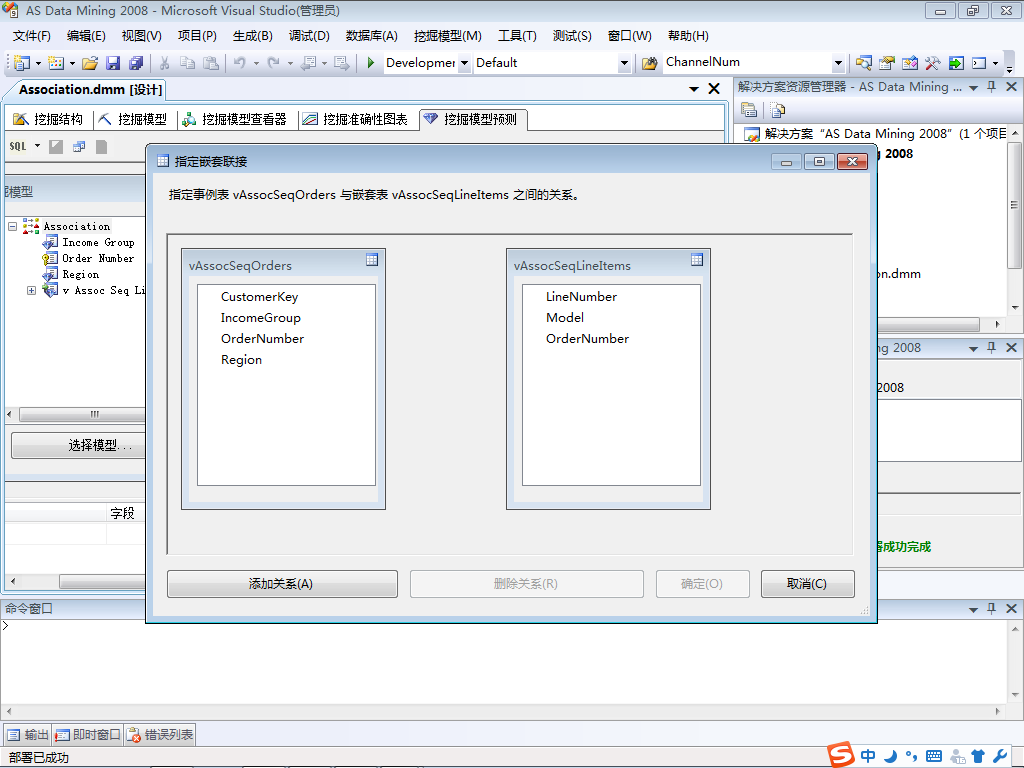Click the Object Browser toolbar icon
This screenshot has height=768, width=1024.
[x=910, y=63]
